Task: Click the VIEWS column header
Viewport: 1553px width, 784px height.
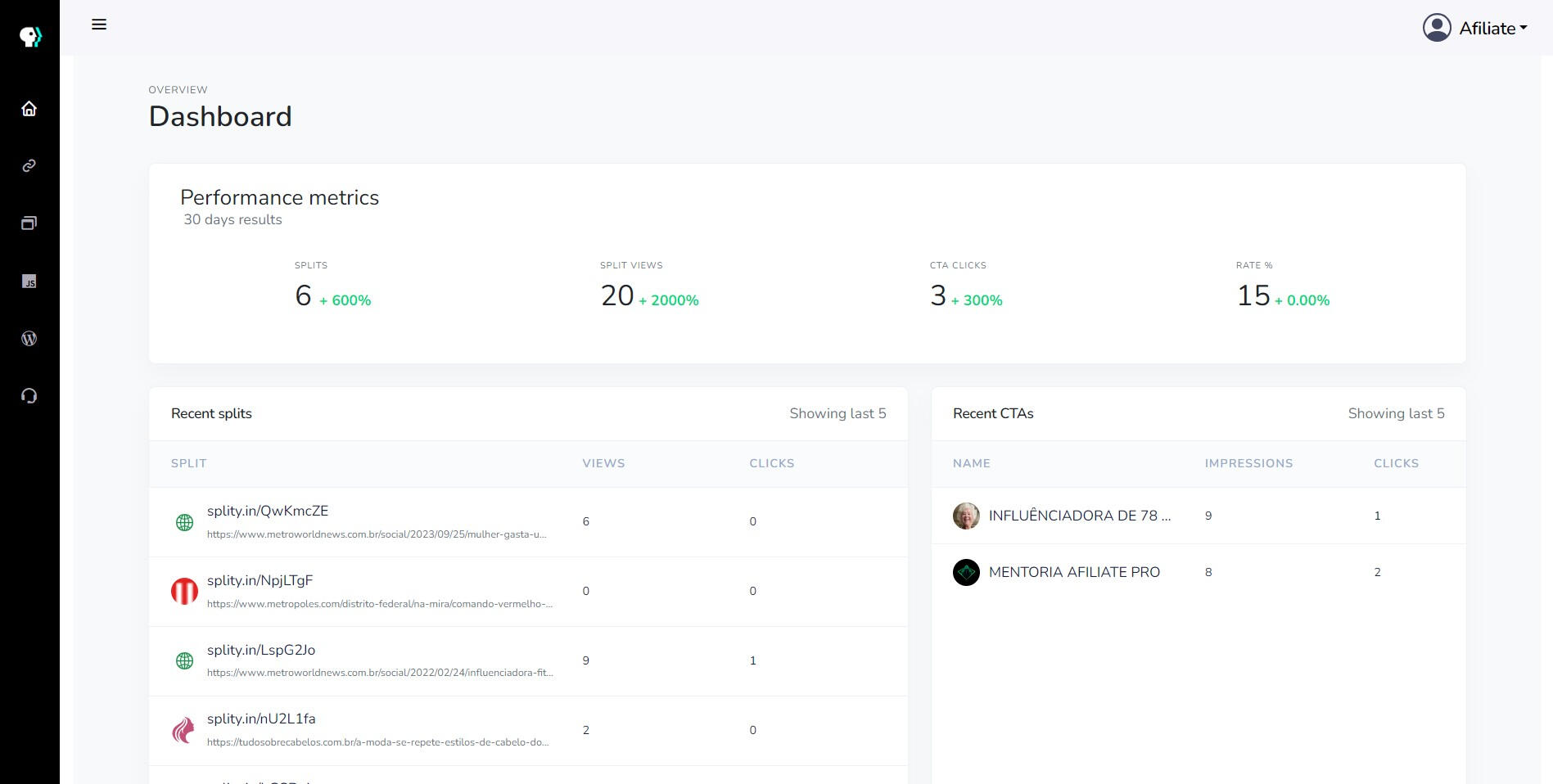Action: point(603,463)
